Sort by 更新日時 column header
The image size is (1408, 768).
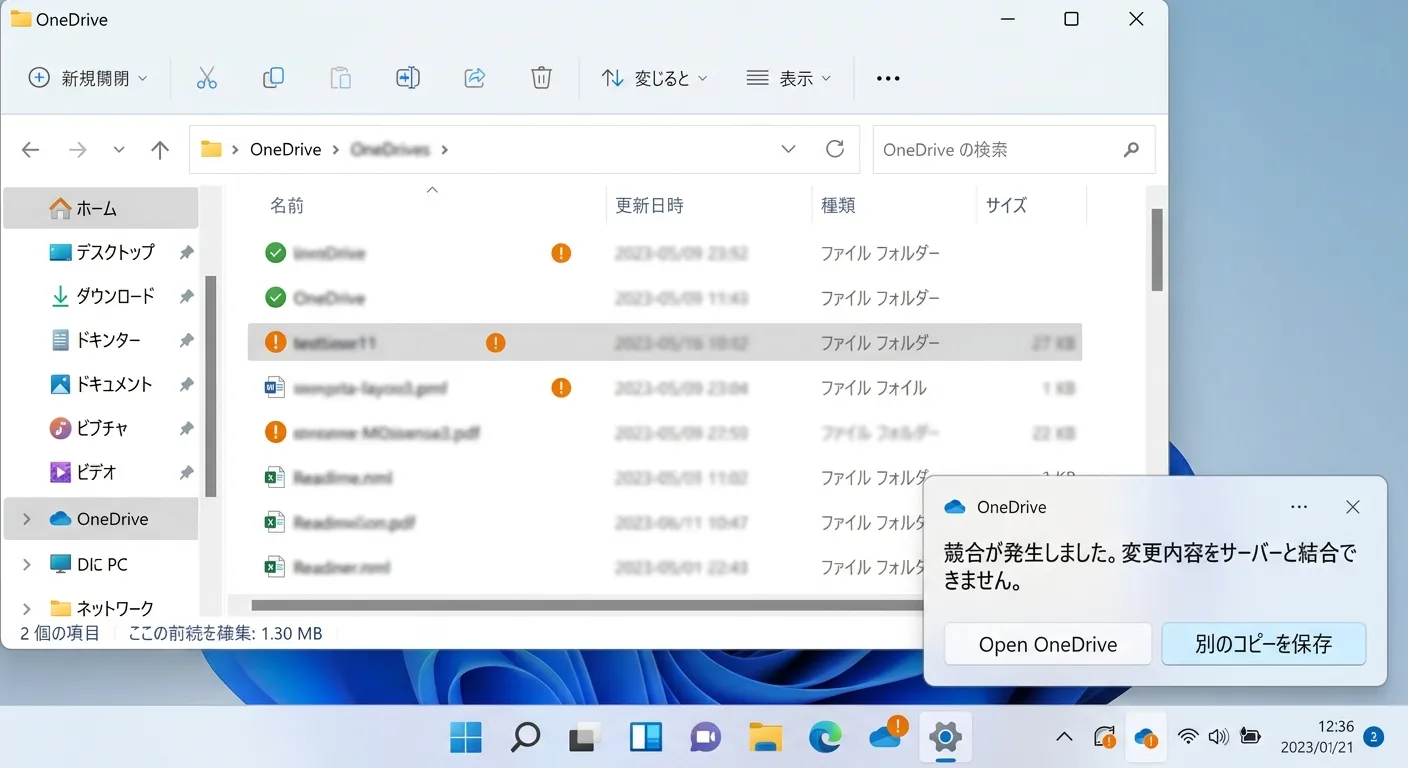[x=650, y=206]
